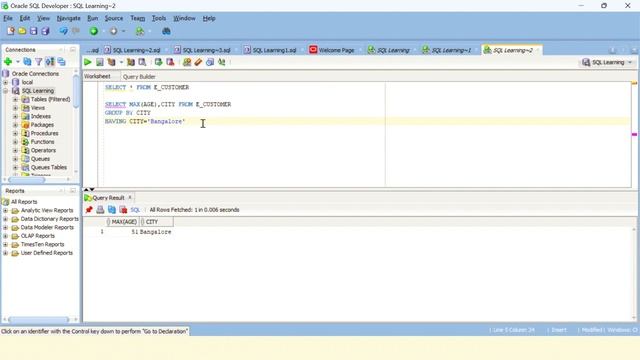Click the Unshared SQL Worksheet icon
The image size is (640, 360).
point(187,62)
